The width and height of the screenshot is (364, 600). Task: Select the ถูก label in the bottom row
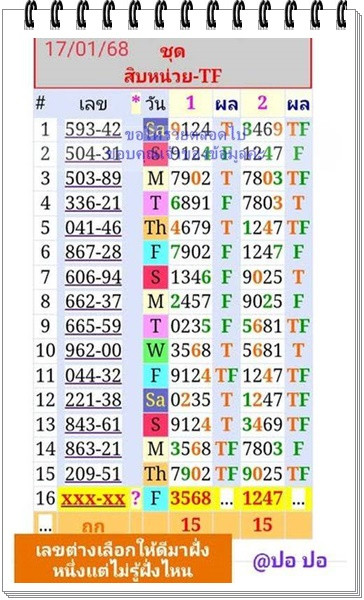[x=93, y=527]
